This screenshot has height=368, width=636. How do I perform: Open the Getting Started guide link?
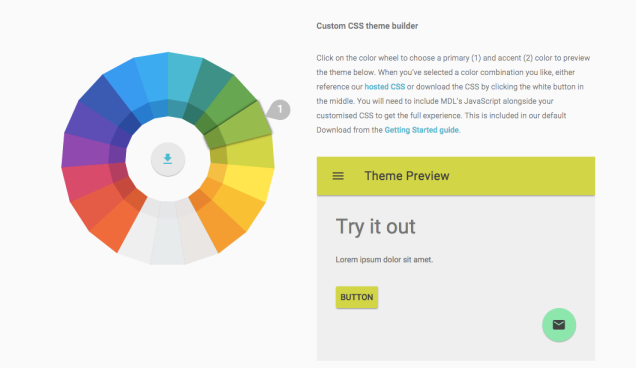tap(421, 130)
